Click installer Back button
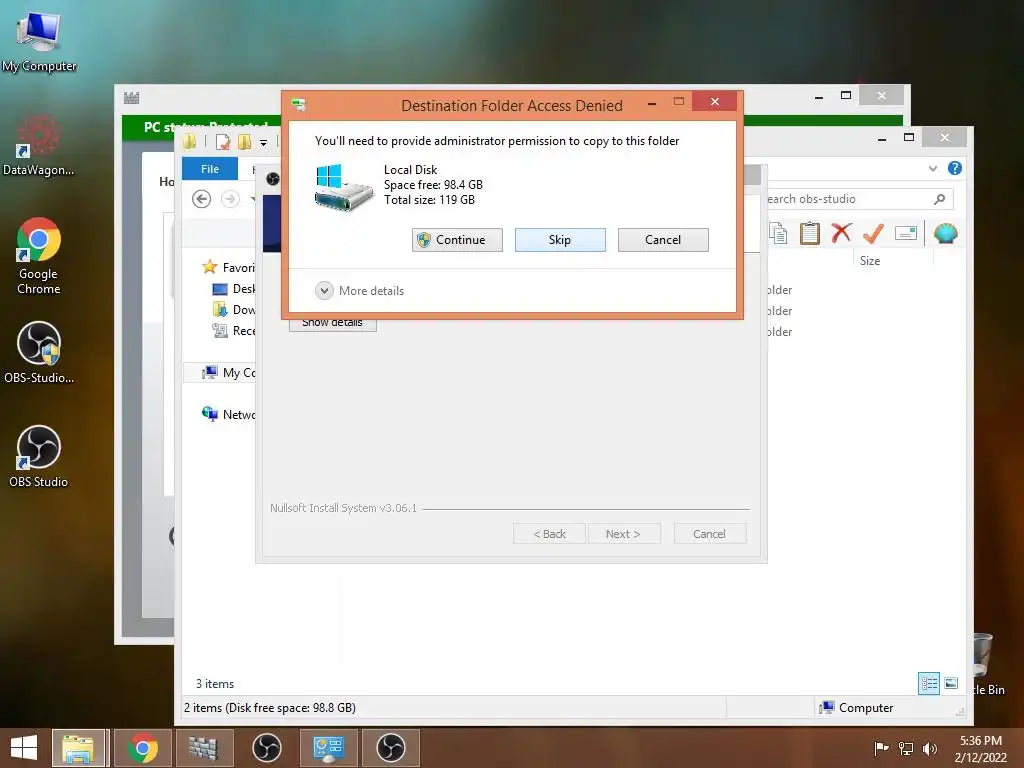 [549, 534]
